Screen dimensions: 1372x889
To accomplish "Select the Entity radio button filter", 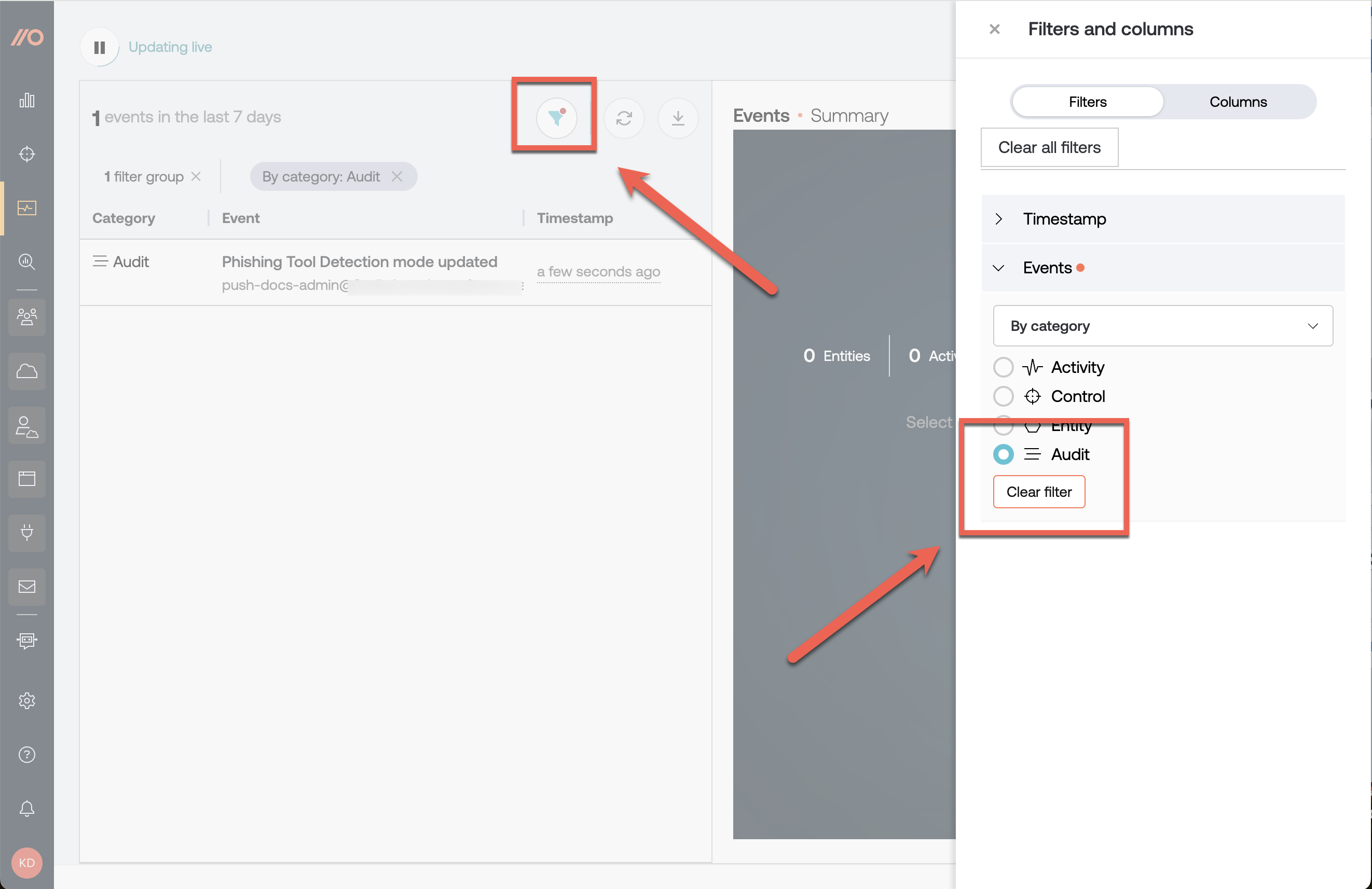I will pos(1003,425).
